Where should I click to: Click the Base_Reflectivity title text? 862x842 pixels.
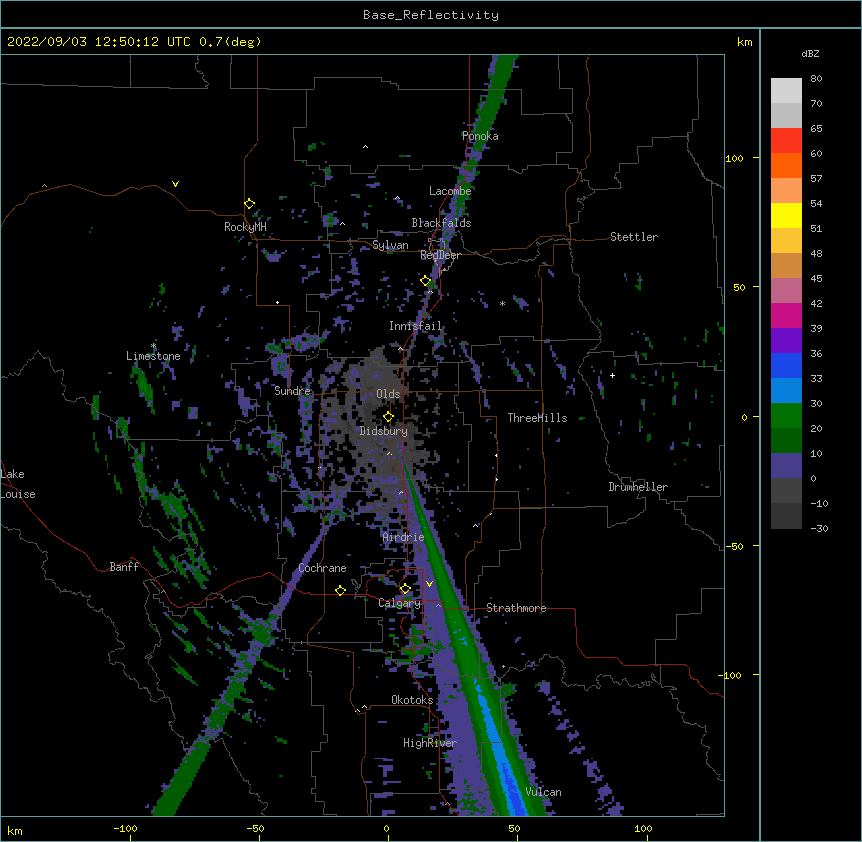coord(431,15)
